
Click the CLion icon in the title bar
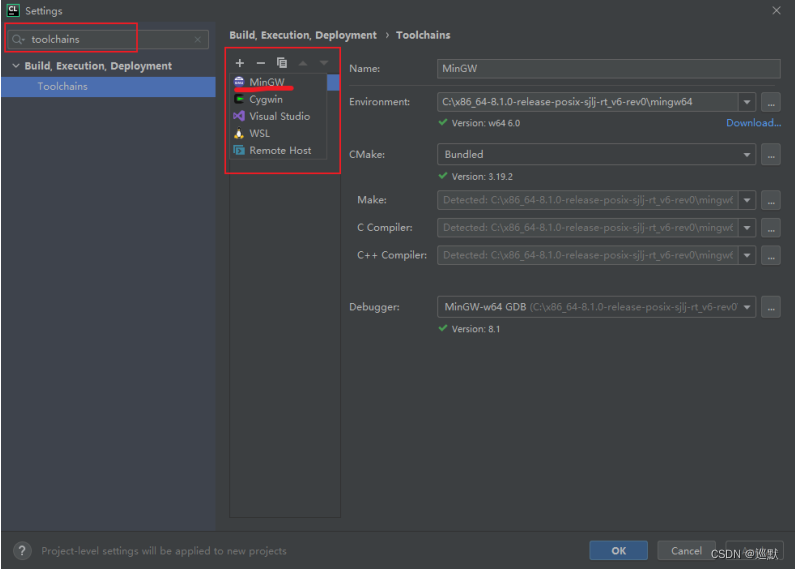click(x=13, y=10)
